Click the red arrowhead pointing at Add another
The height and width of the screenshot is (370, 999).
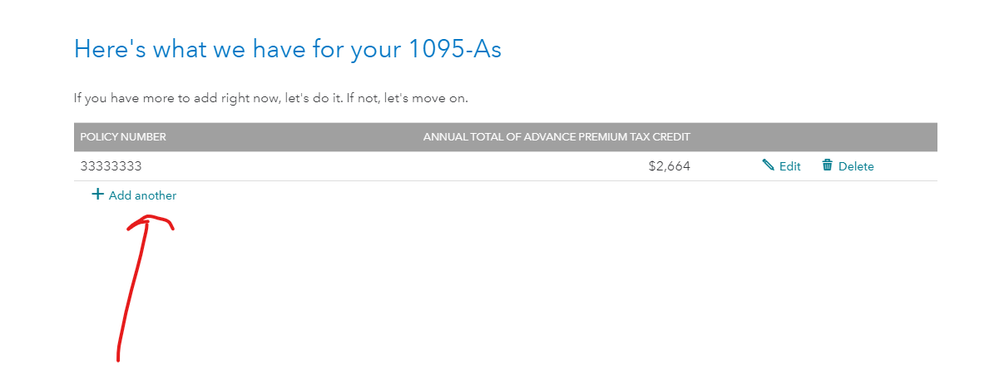tap(150, 223)
